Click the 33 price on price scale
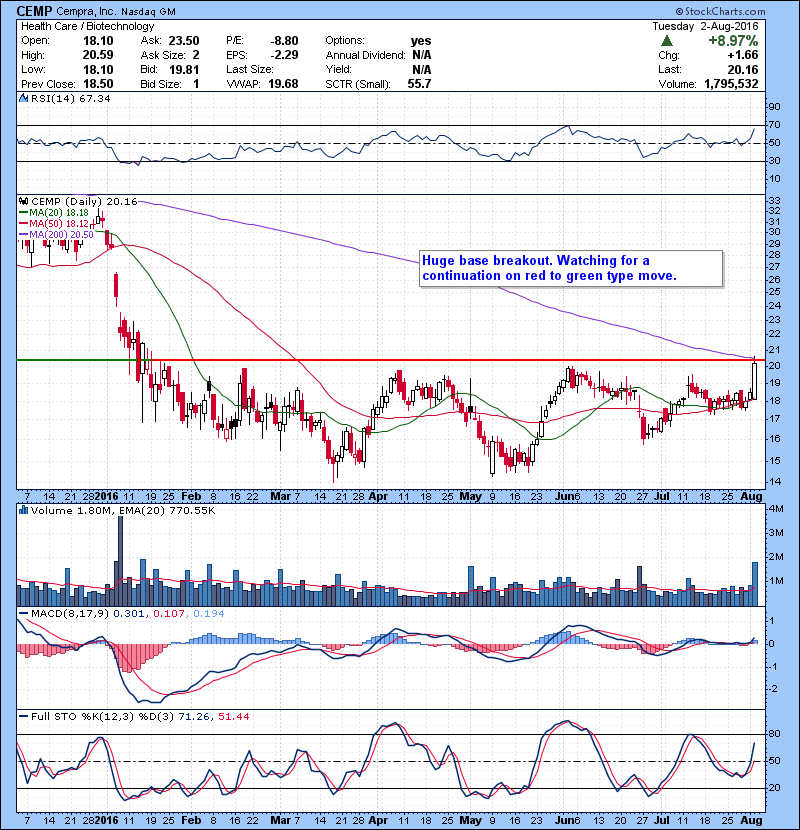Viewport: 800px width, 830px height. pos(774,200)
